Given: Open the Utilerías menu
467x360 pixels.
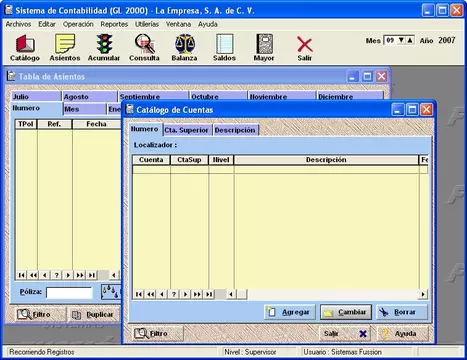Looking at the screenshot, I should (x=147, y=24).
